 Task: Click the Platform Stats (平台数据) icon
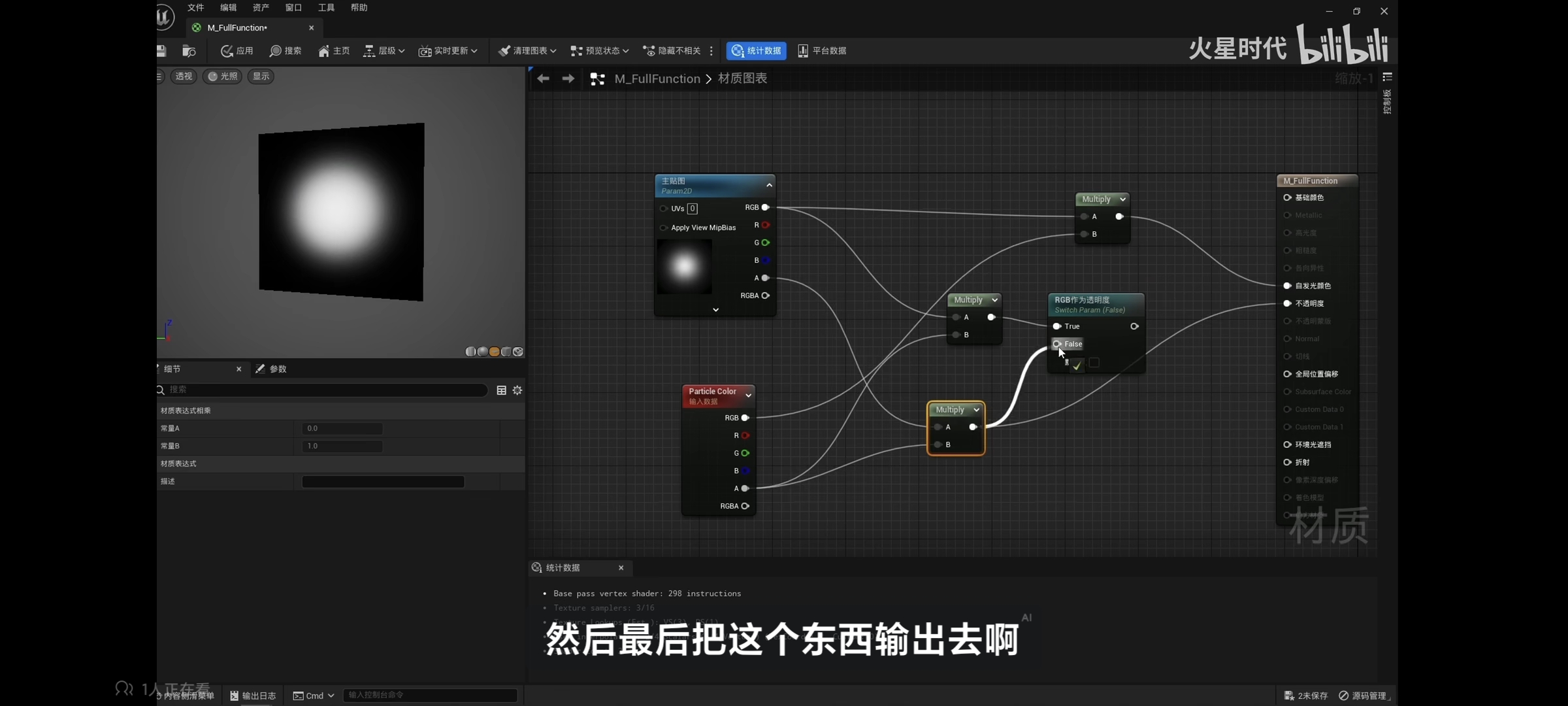[803, 51]
